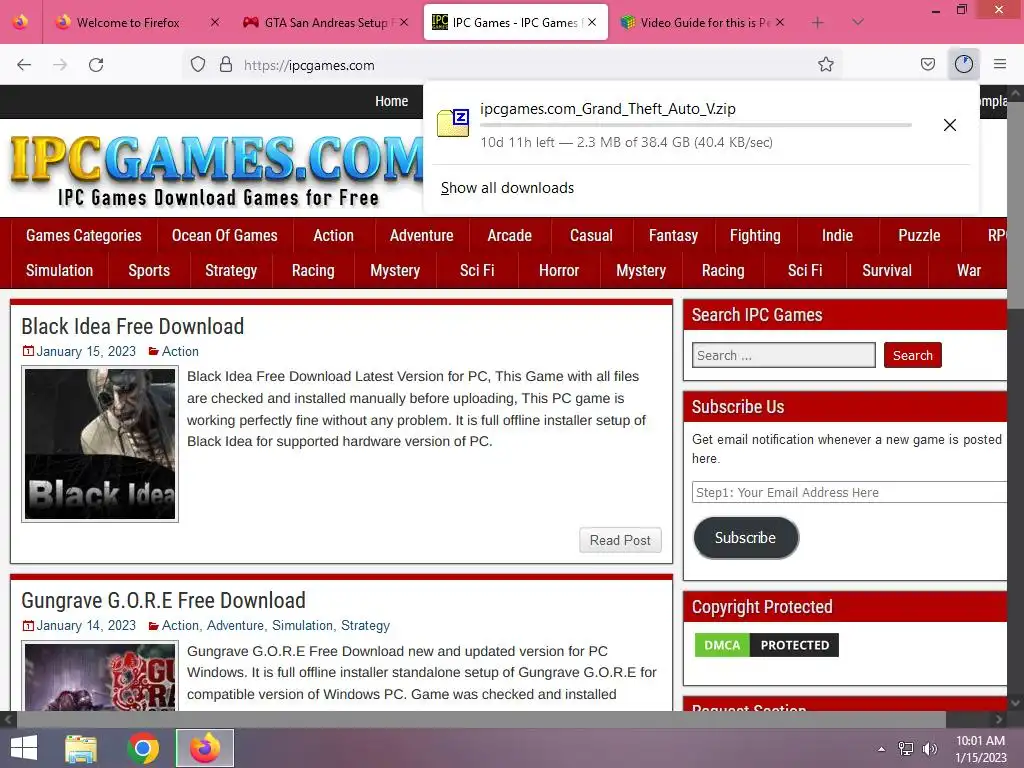Cancel the Grand Theft Auto V download
1024x768 pixels.
pyautogui.click(x=950, y=125)
